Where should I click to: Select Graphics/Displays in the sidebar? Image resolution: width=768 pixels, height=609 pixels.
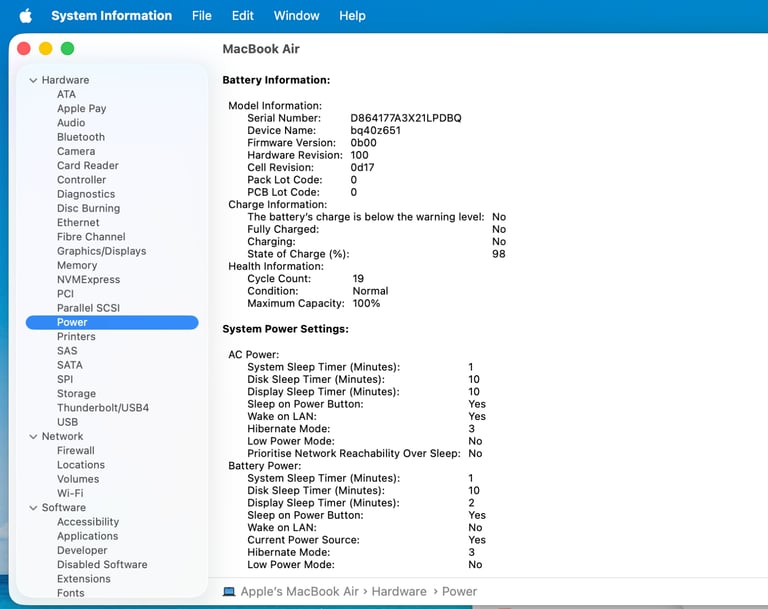[101, 251]
